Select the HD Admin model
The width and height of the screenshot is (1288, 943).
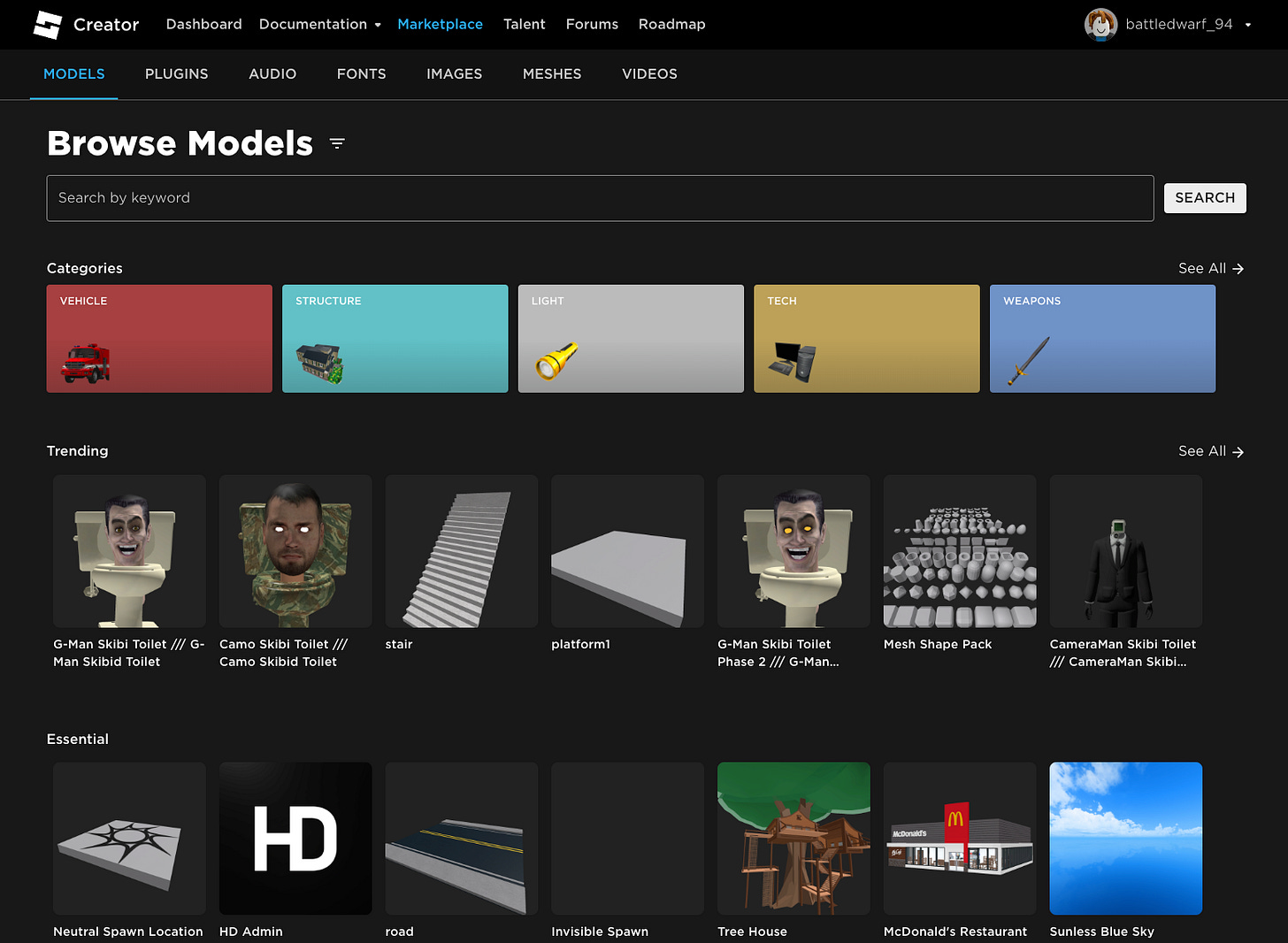[295, 838]
